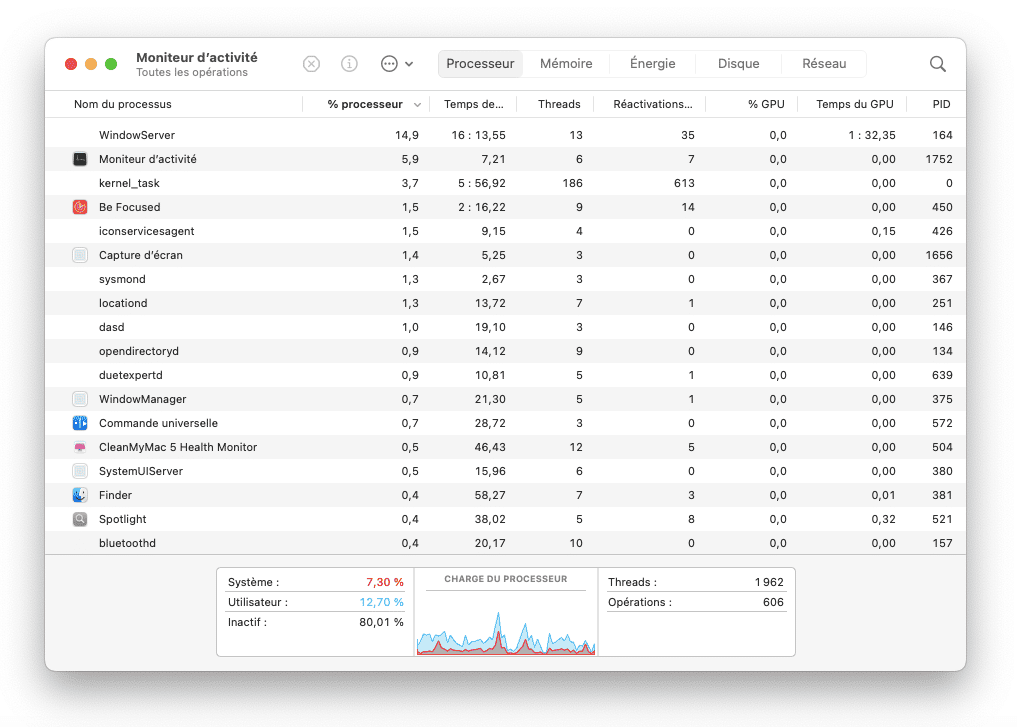Image resolution: width=1017 pixels, height=727 pixels.
Task: Open the Énergie tab
Action: point(652,64)
